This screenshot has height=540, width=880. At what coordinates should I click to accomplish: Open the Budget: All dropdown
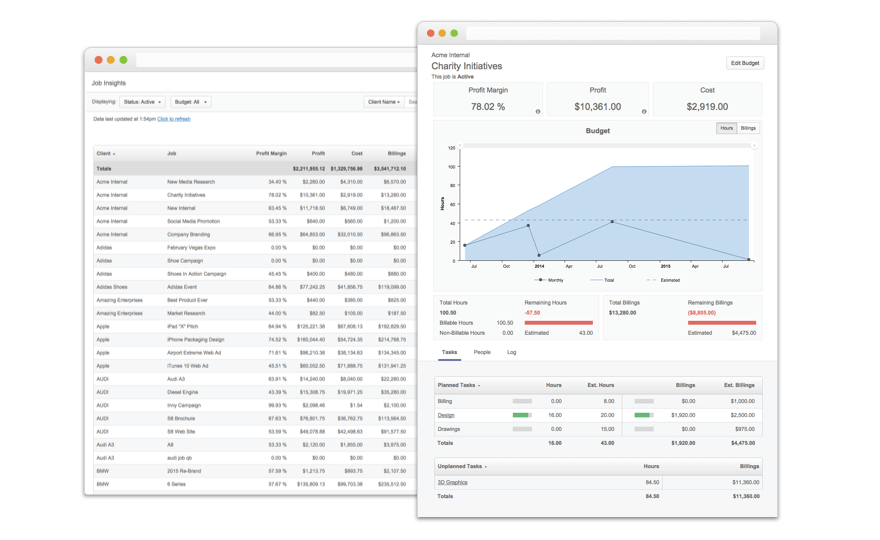[x=191, y=102]
